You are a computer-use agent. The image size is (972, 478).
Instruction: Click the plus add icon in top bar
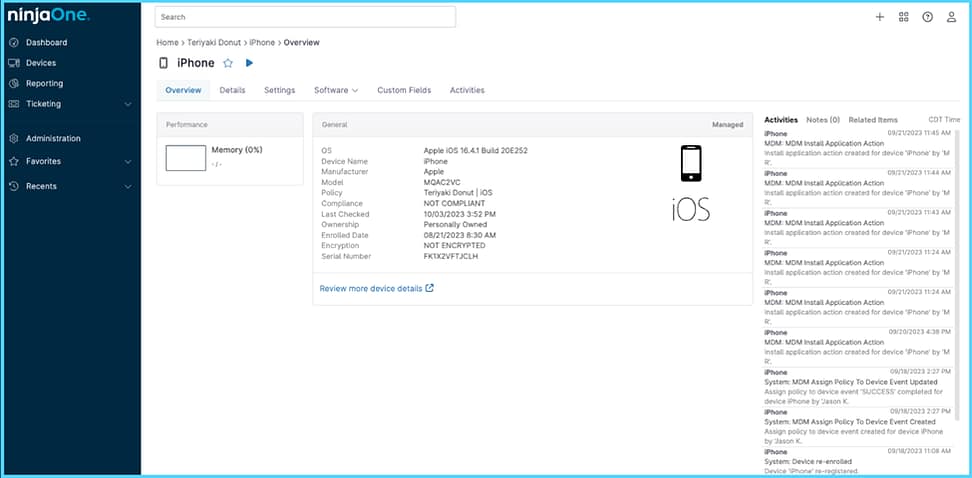[879, 17]
